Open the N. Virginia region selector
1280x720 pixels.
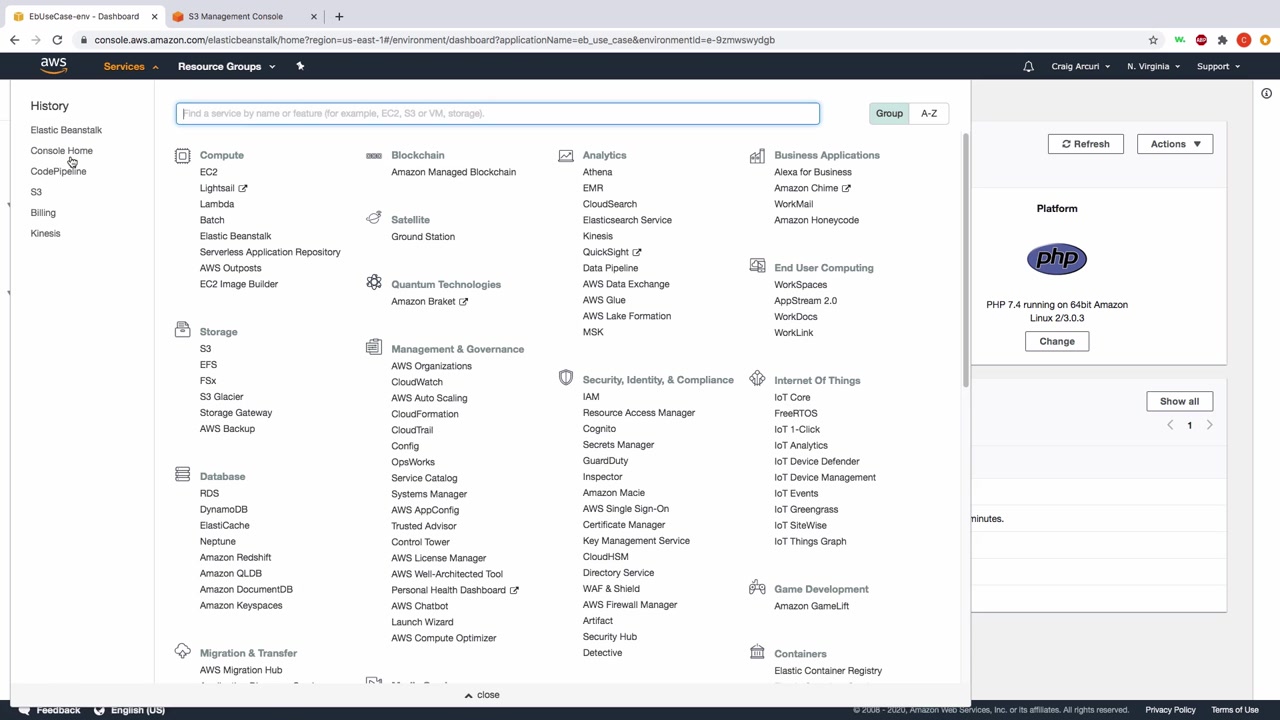click(x=1153, y=67)
